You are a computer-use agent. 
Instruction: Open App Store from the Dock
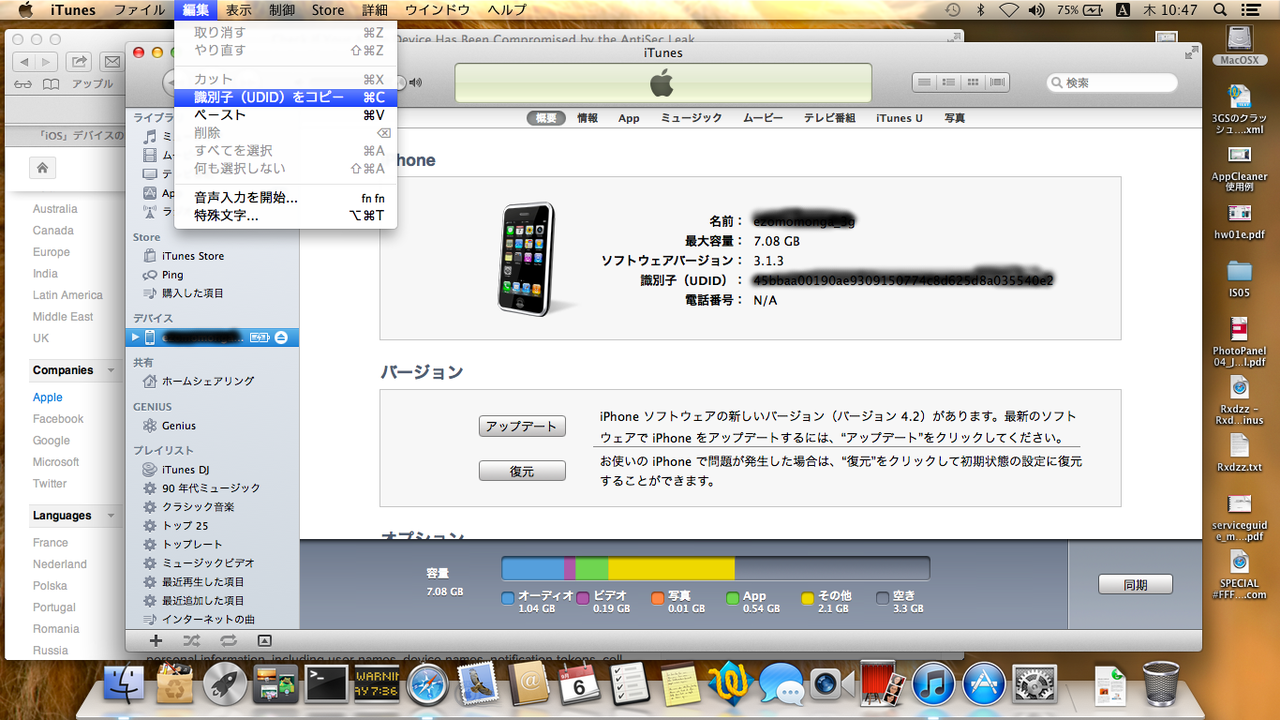pyautogui.click(x=984, y=685)
